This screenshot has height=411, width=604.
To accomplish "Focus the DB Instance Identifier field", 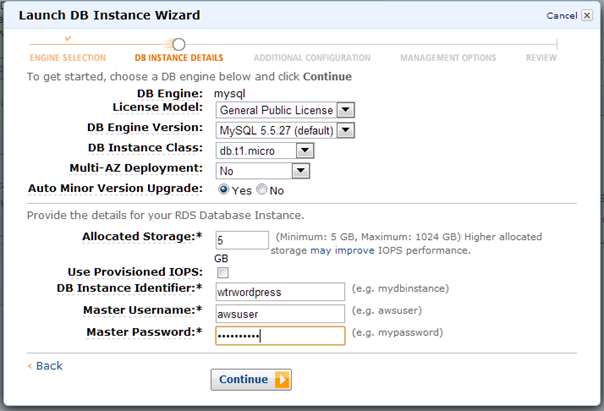I will tap(279, 292).
